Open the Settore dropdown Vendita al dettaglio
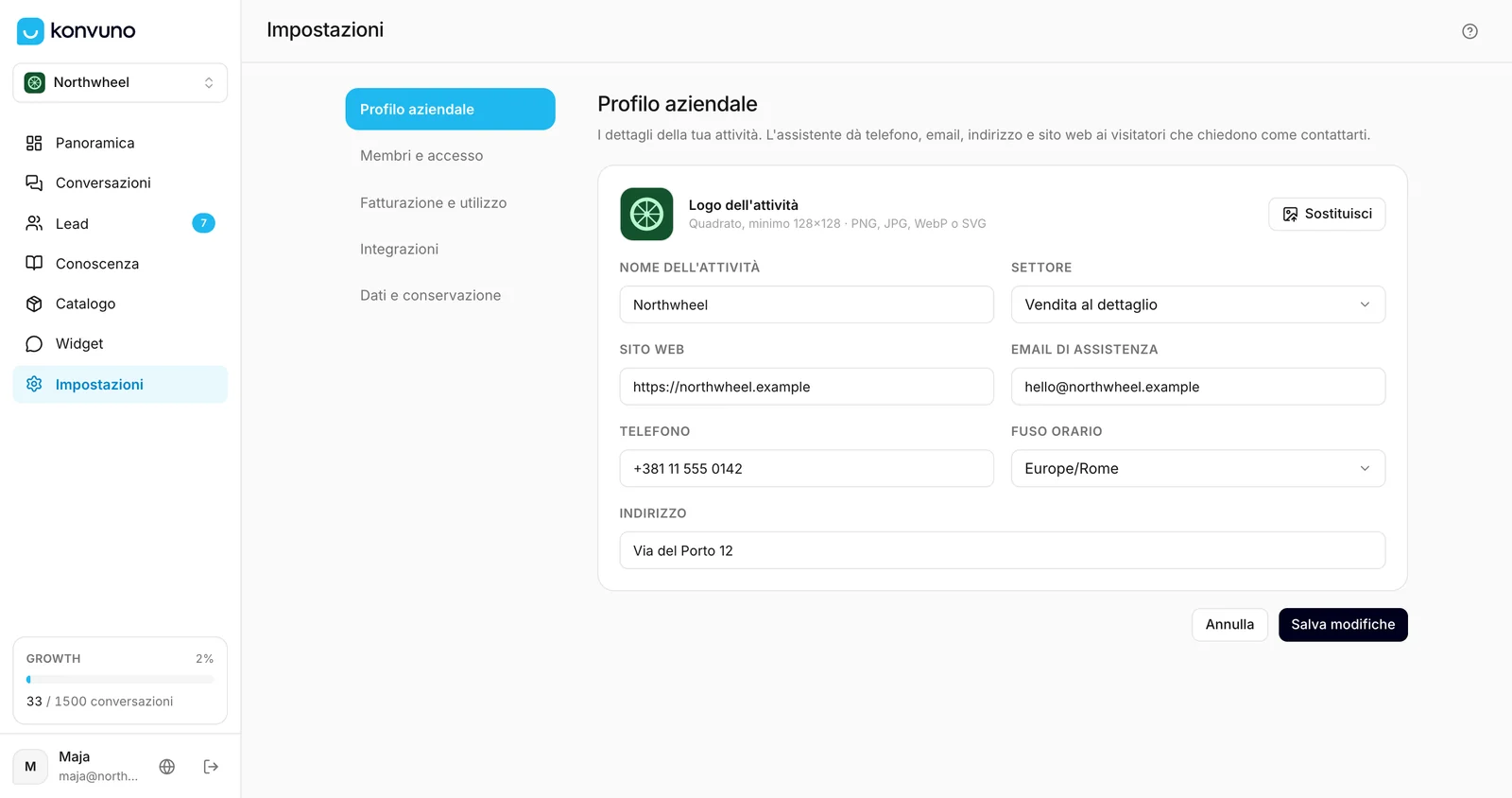The width and height of the screenshot is (1512, 798). click(1197, 304)
